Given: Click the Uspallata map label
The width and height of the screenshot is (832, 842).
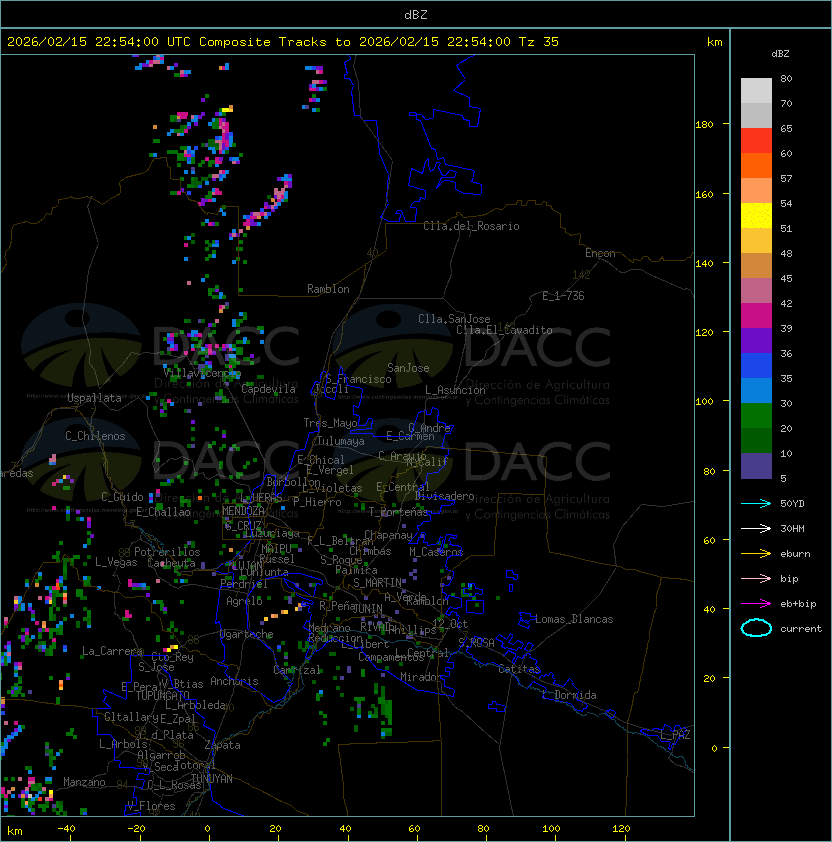Looking at the screenshot, I should (94, 398).
